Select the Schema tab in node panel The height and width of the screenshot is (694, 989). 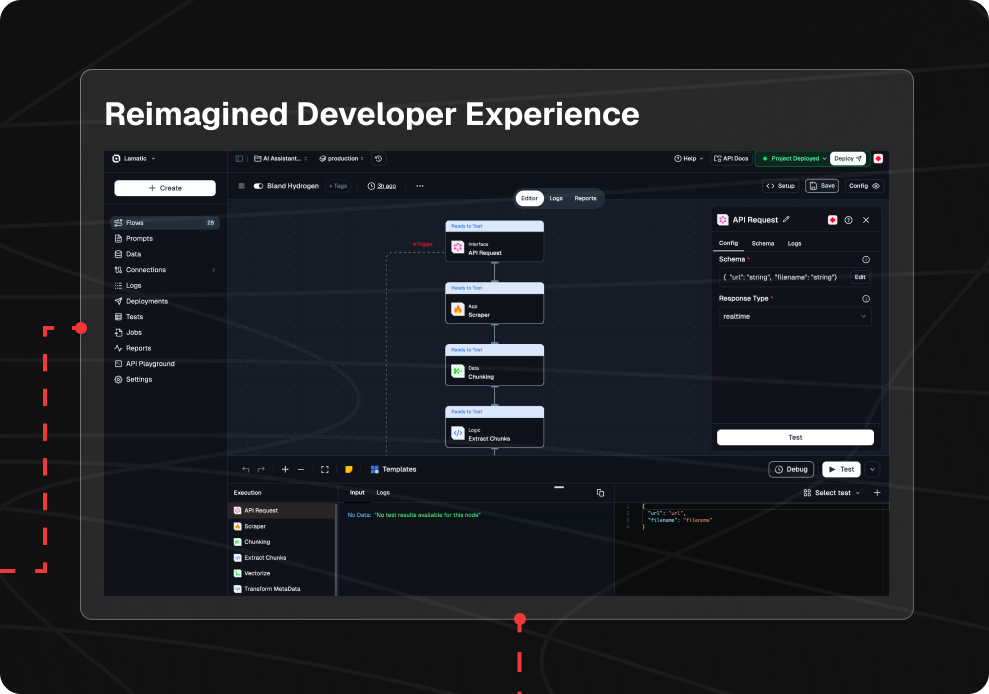coord(763,244)
